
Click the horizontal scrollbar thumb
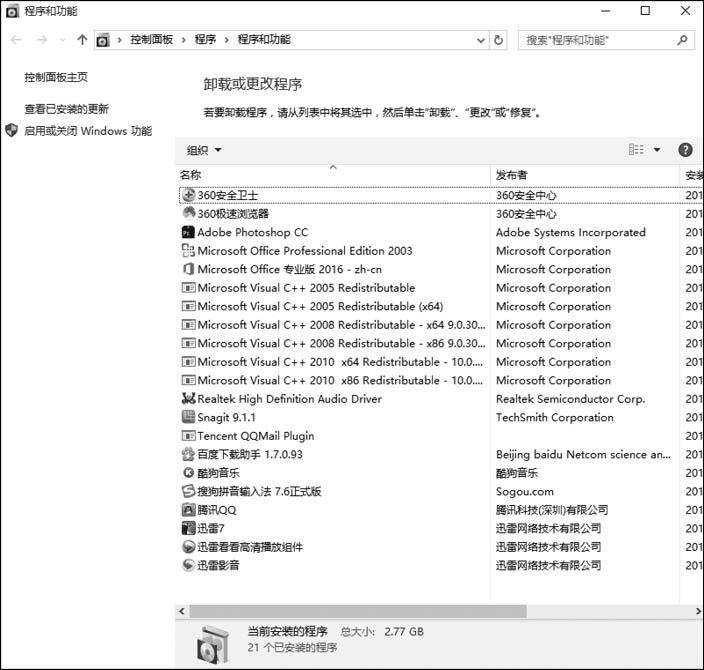click(x=358, y=611)
